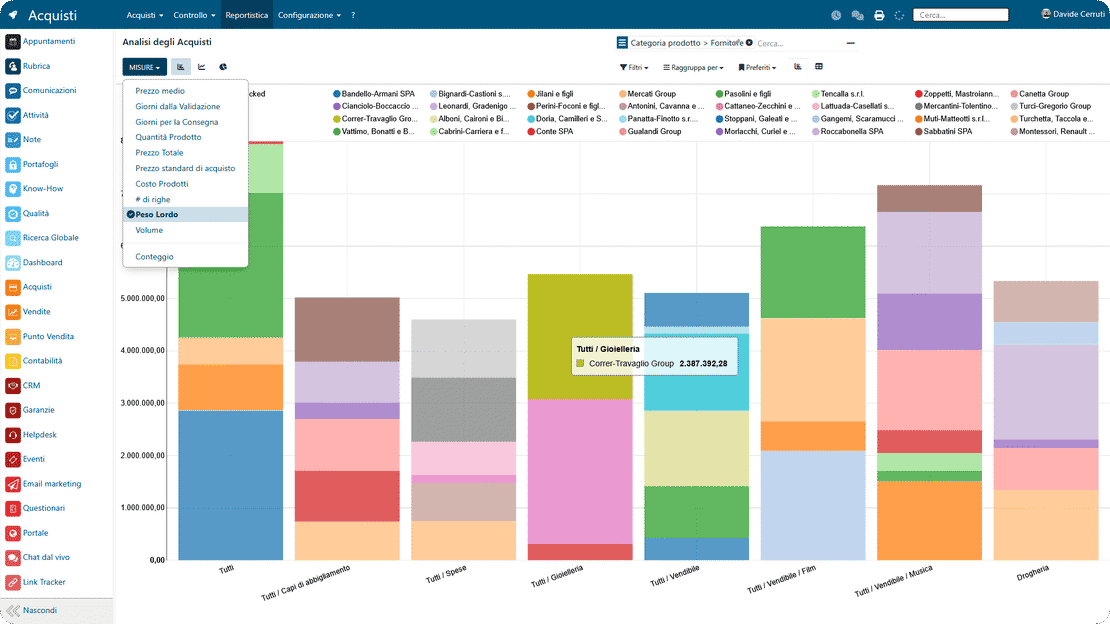Open the Email marketing sidebar link
Image resolution: width=1110 pixels, height=624 pixels.
[x=52, y=484]
